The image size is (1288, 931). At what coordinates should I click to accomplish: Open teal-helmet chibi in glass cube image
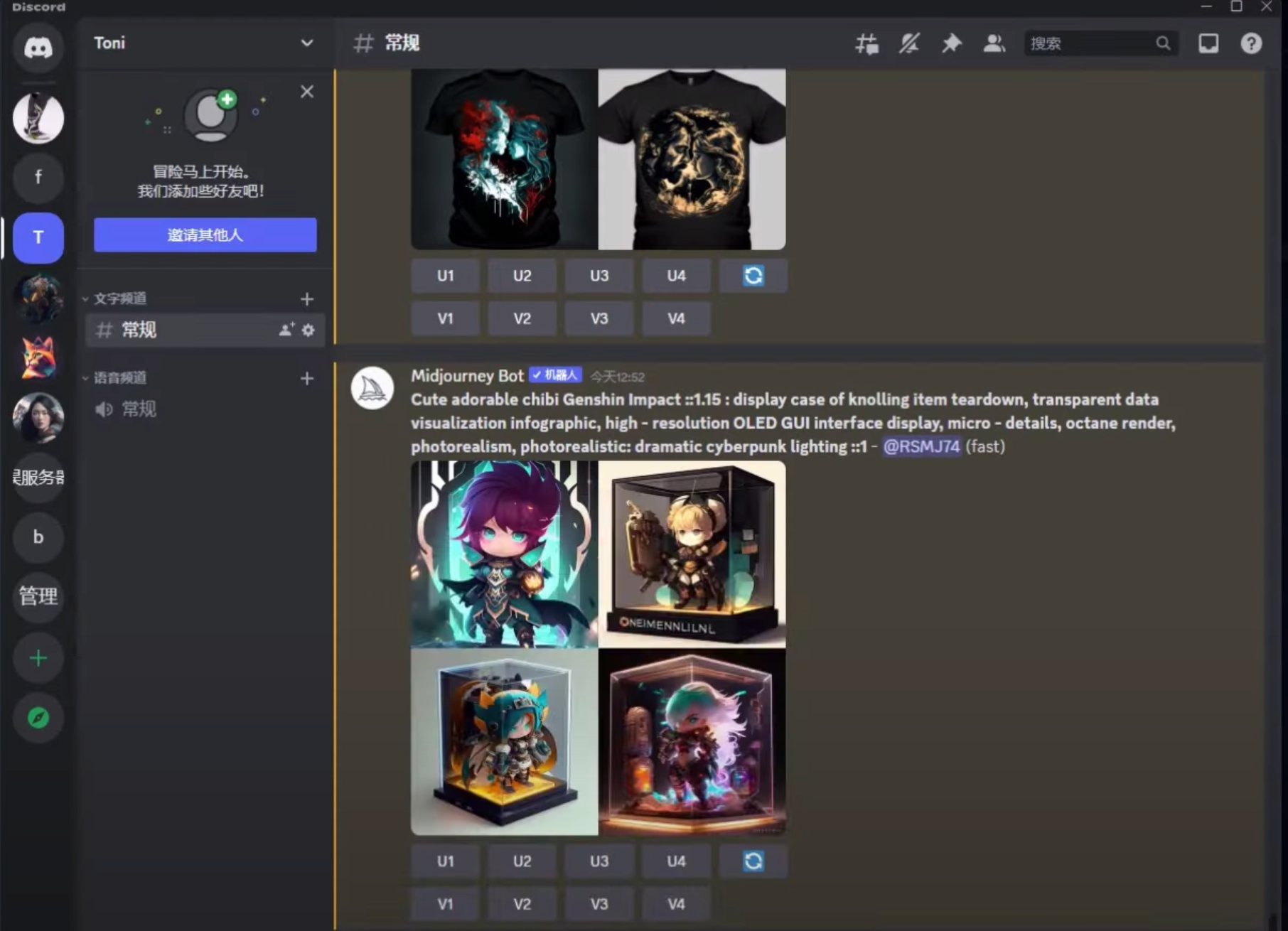[x=504, y=742]
